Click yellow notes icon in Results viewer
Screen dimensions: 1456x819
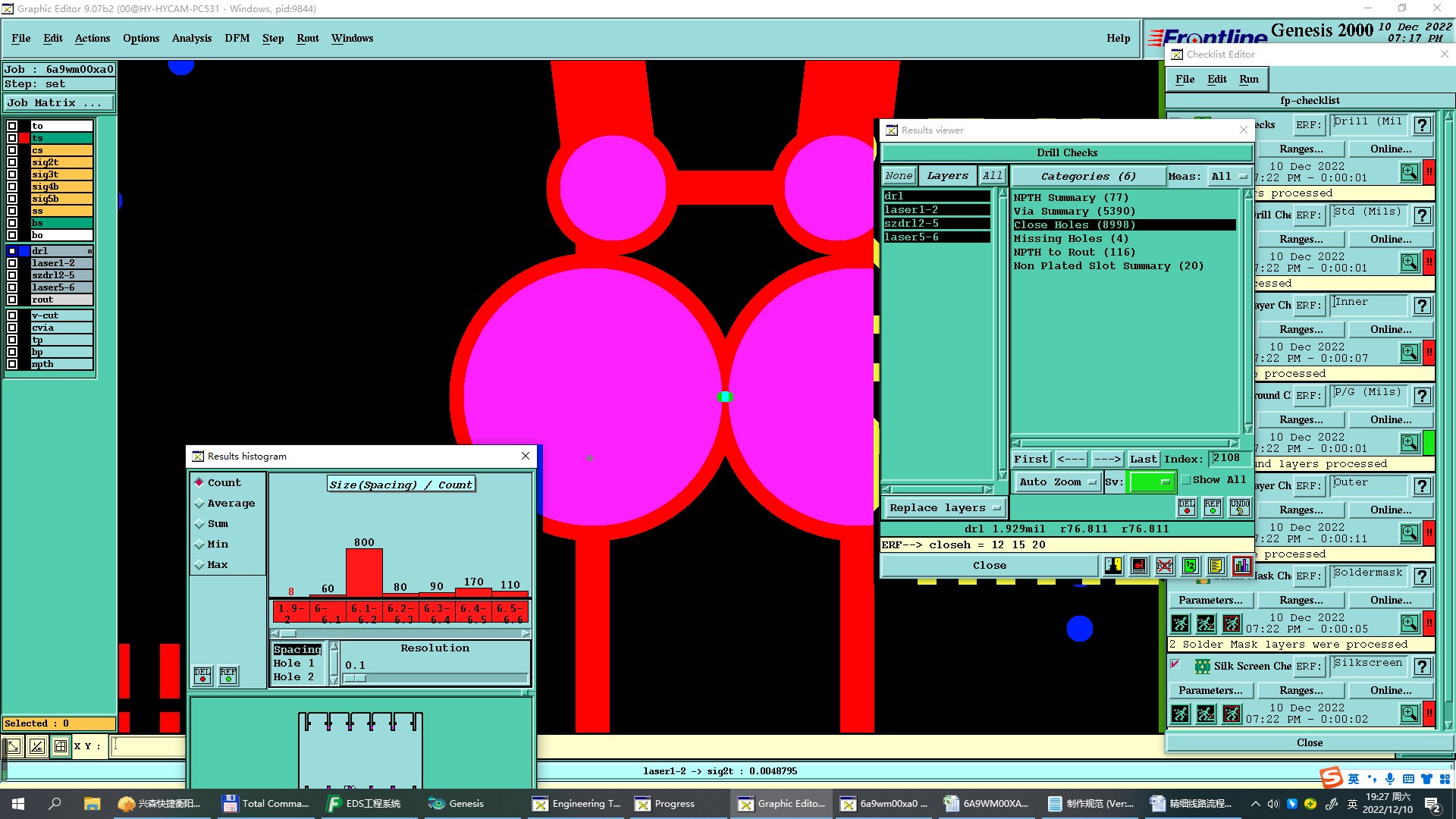pos(1216,566)
